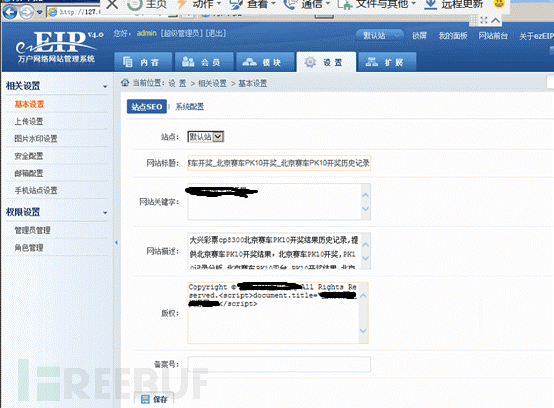The image size is (554, 408).
Task: Select 邮箱配置 in sidebar
Action: click(29, 173)
